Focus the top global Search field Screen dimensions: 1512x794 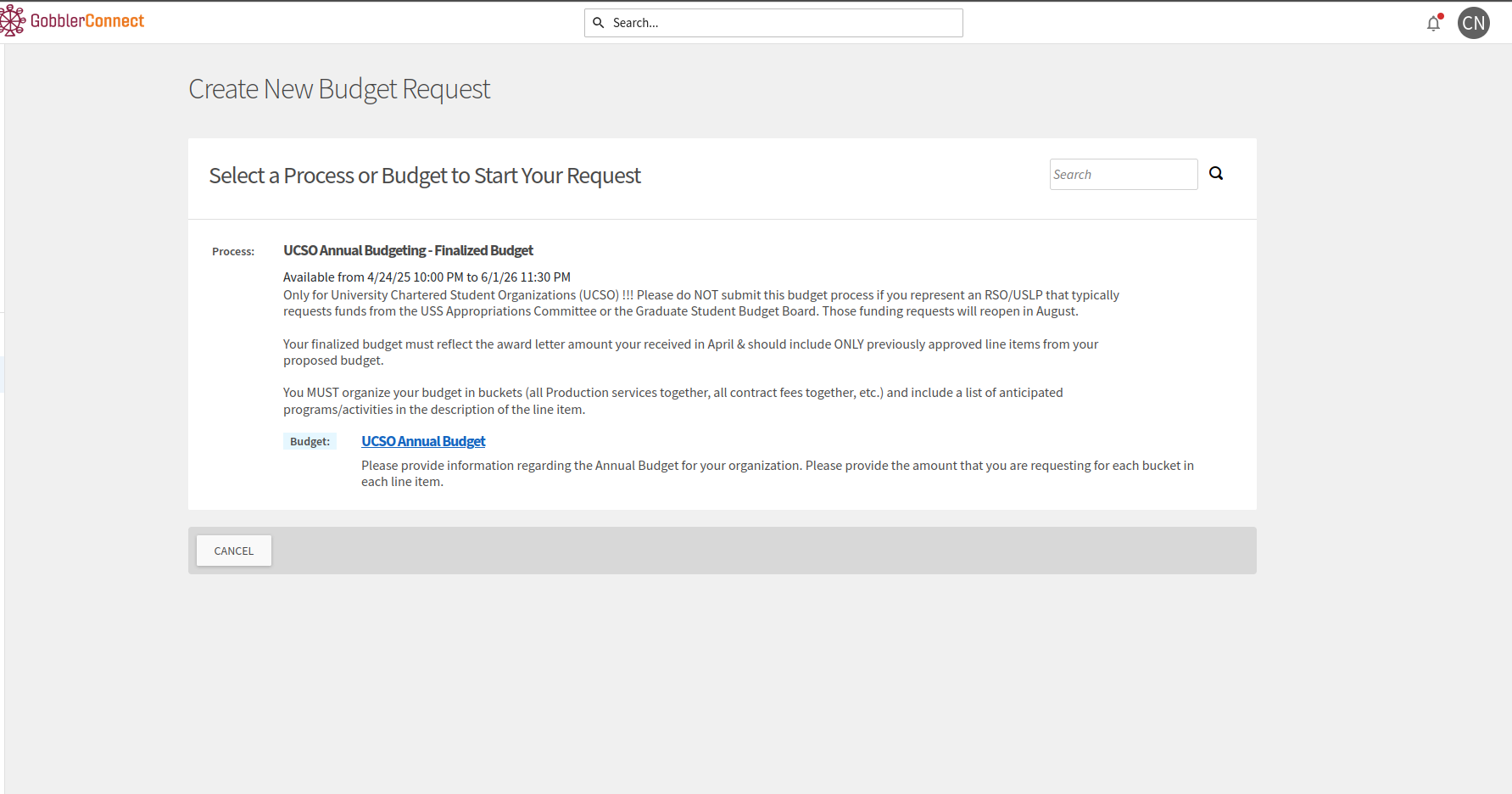coord(773,23)
